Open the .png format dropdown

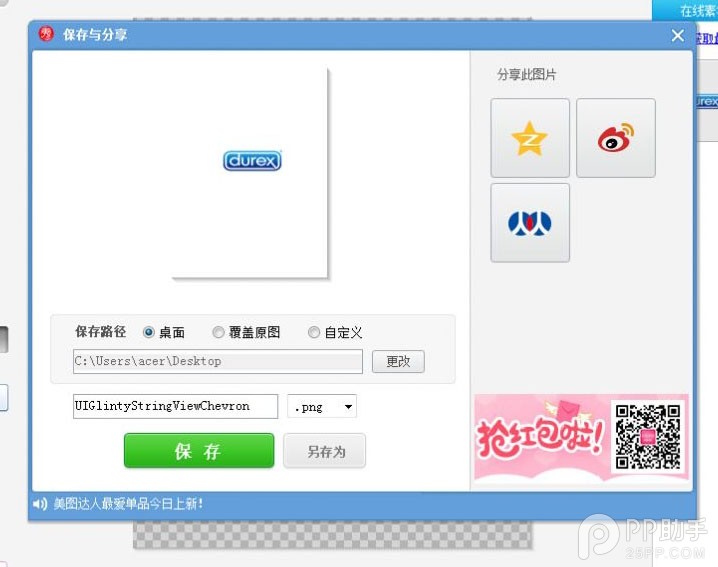click(x=322, y=406)
